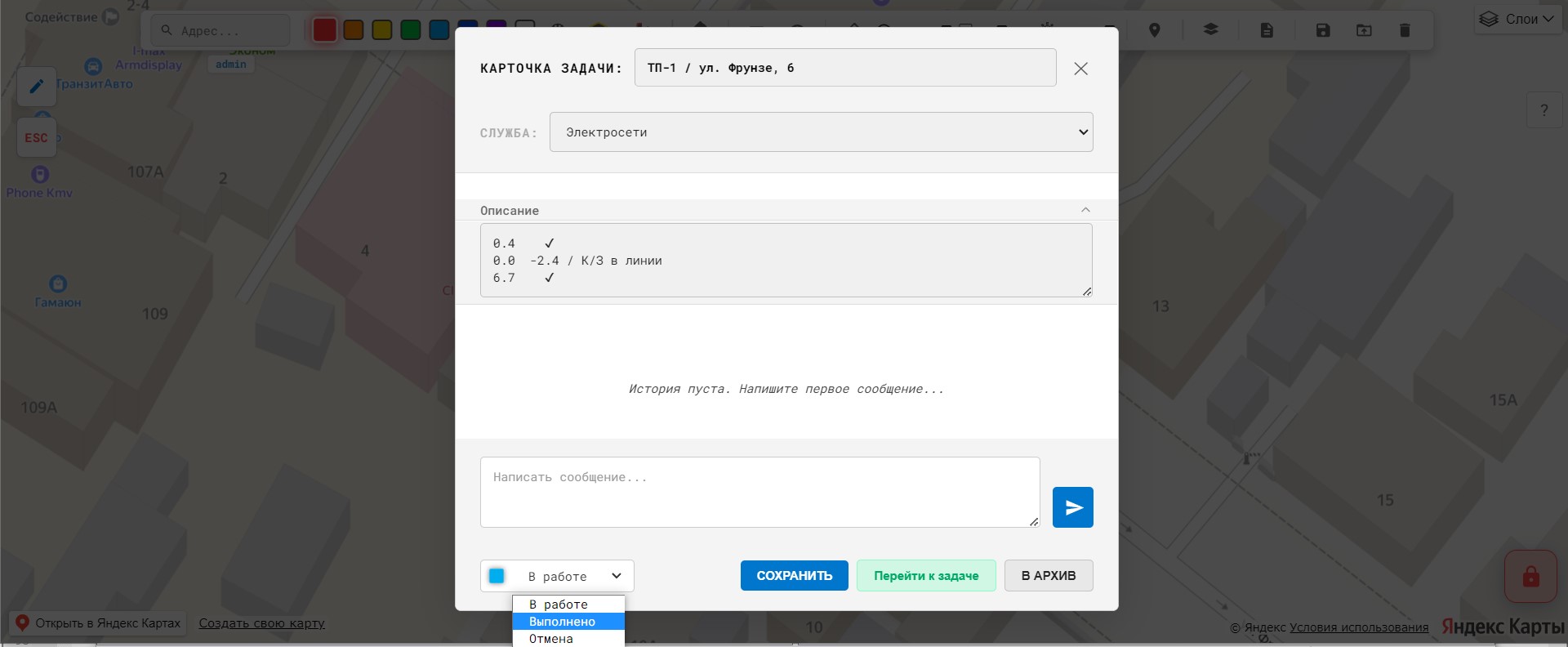Open the Служба dropdown showing Электросети
Screen dimensions: 1568x647
tap(822, 132)
